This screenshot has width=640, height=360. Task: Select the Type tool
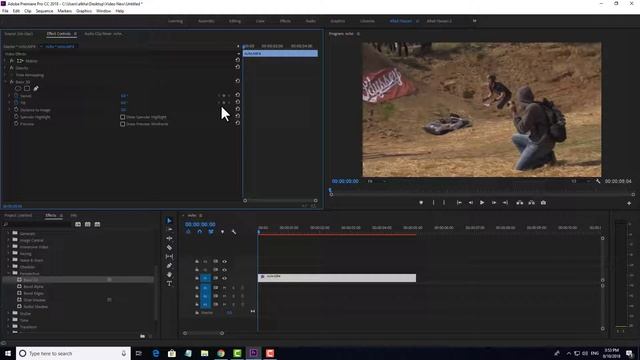169,283
